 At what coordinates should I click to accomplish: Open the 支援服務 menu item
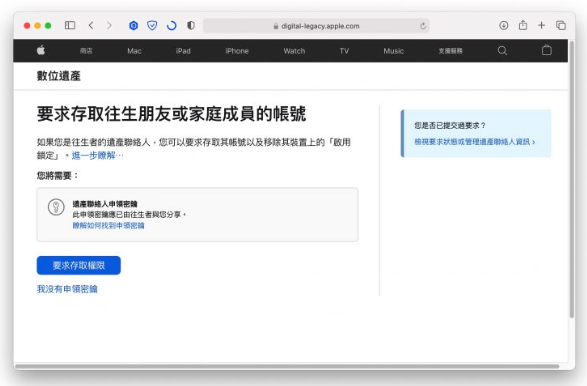click(x=451, y=51)
